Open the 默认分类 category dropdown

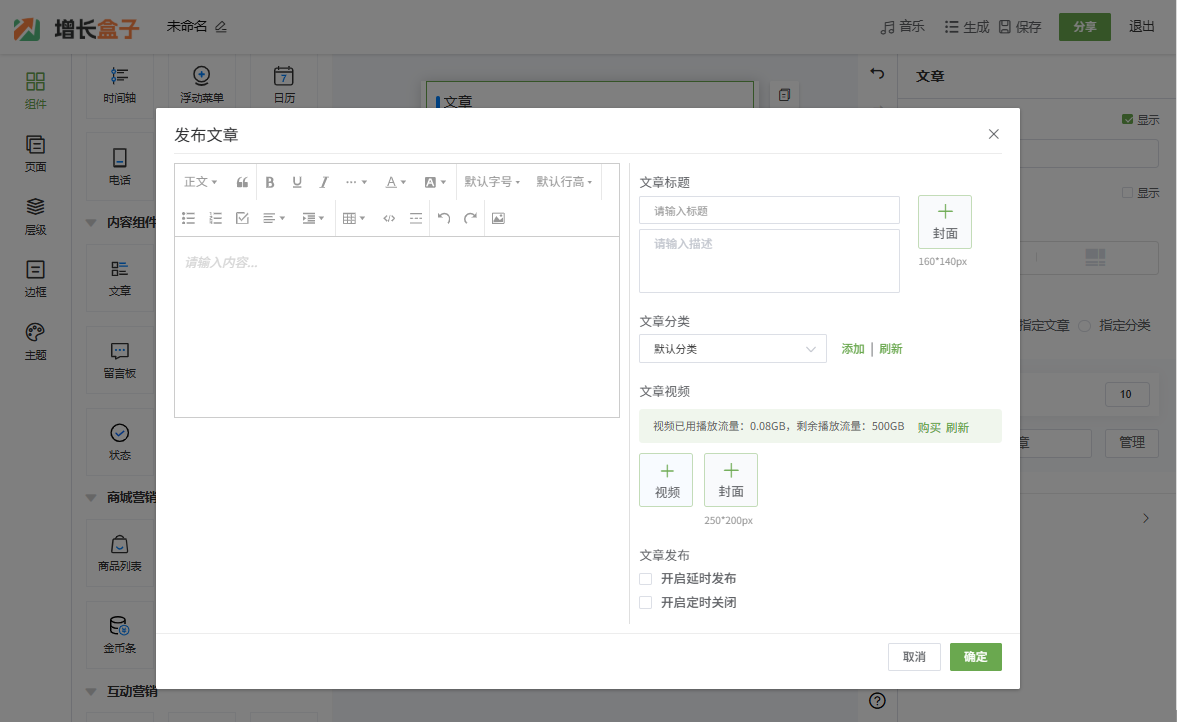tap(732, 349)
